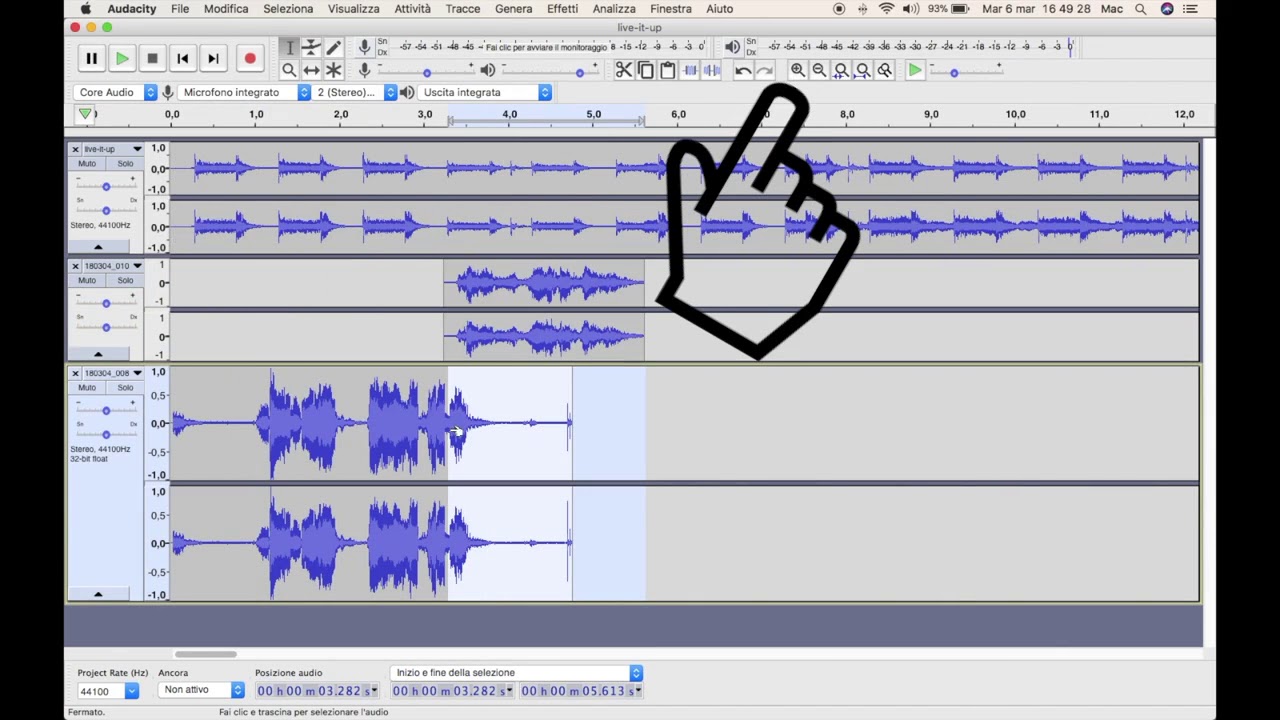Collapse the 180304_010 track
This screenshot has height=720, width=1280.
pos(98,354)
